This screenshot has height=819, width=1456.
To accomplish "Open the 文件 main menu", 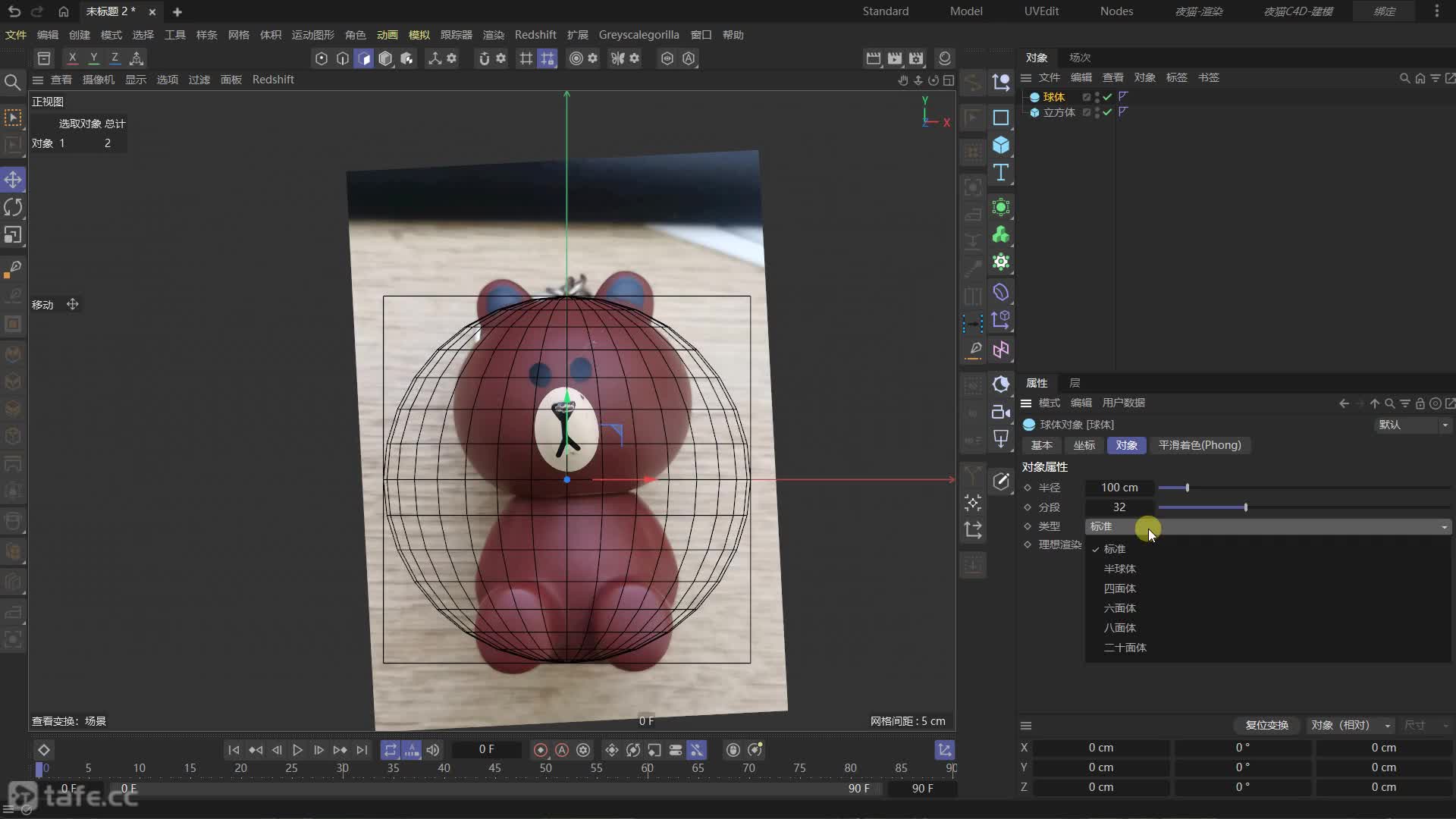I will click(x=16, y=35).
